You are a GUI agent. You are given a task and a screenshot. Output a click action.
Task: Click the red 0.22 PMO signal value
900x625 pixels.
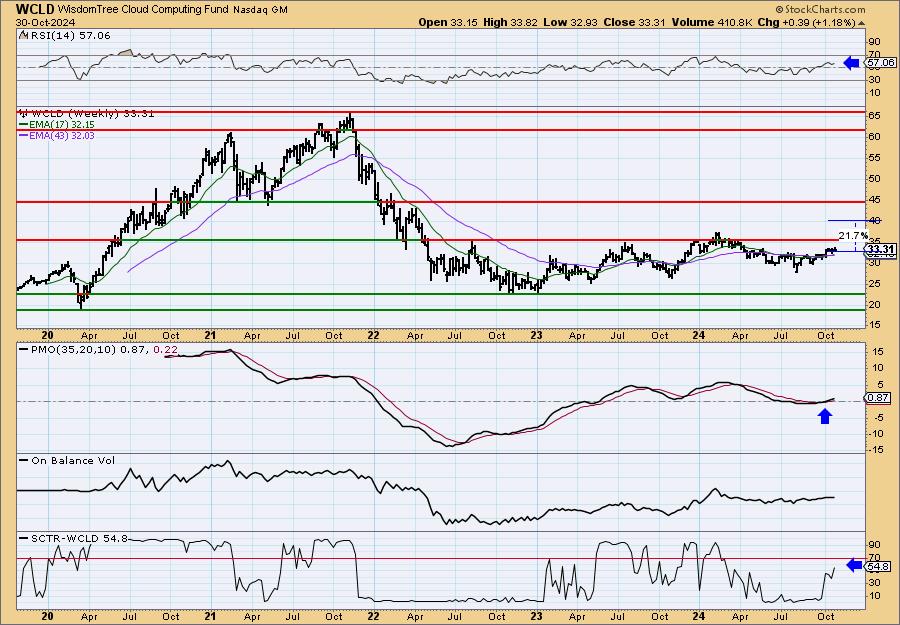coord(165,349)
